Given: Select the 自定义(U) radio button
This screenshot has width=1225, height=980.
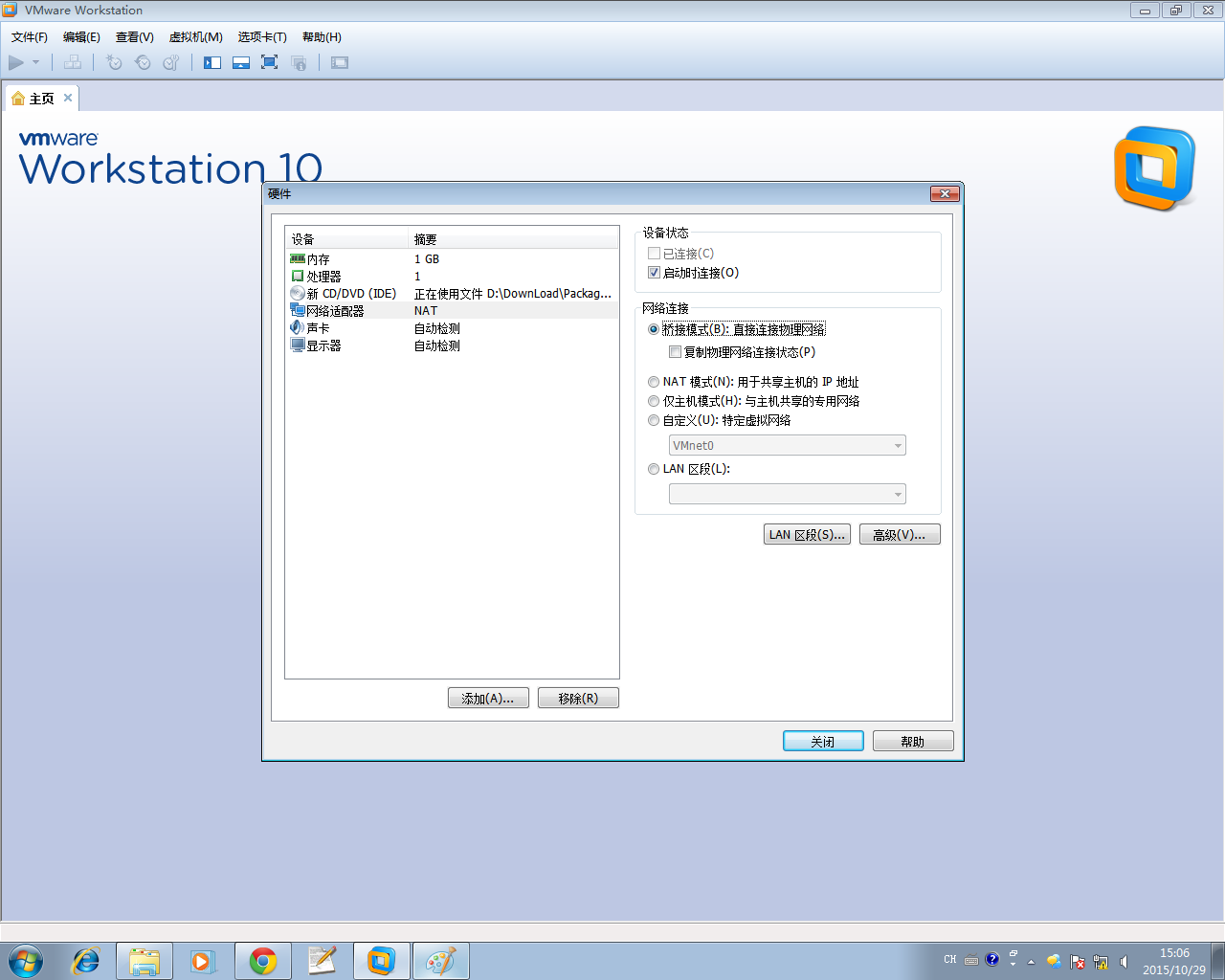Looking at the screenshot, I should (654, 420).
